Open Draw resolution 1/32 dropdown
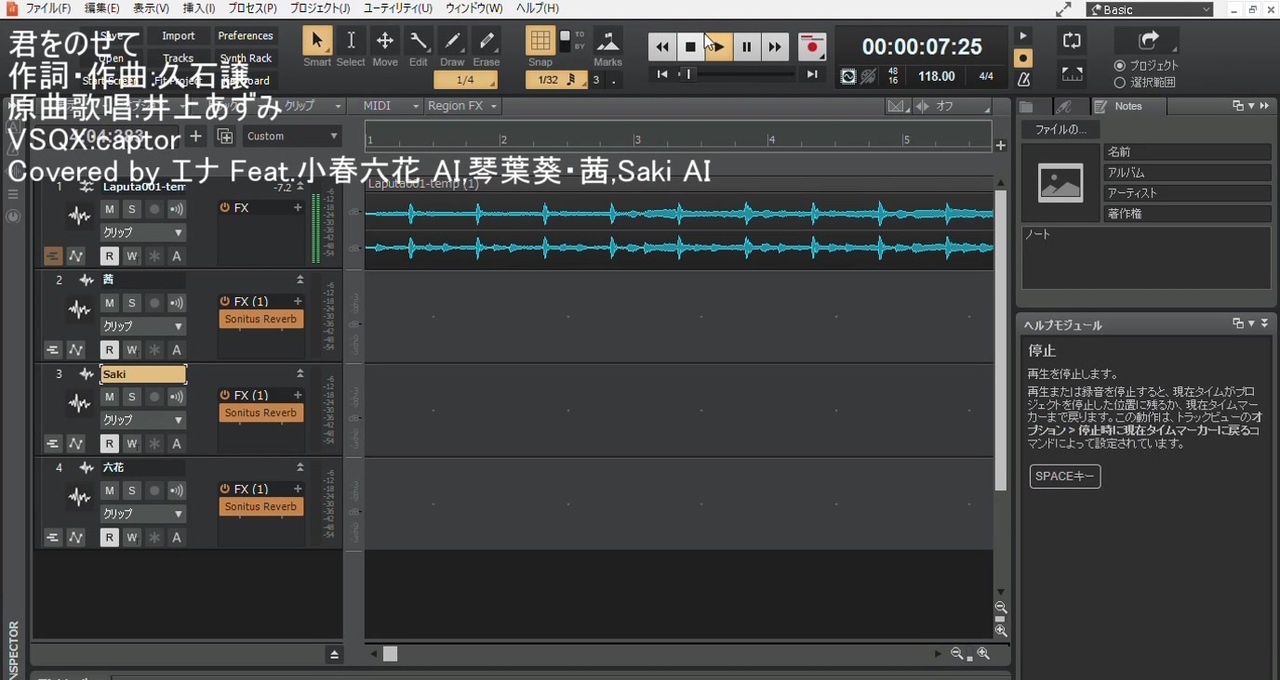This screenshot has width=1280, height=680. tap(556, 80)
